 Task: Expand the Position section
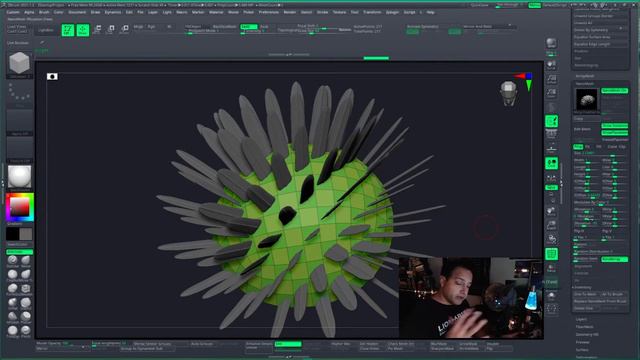pyautogui.click(x=582, y=51)
